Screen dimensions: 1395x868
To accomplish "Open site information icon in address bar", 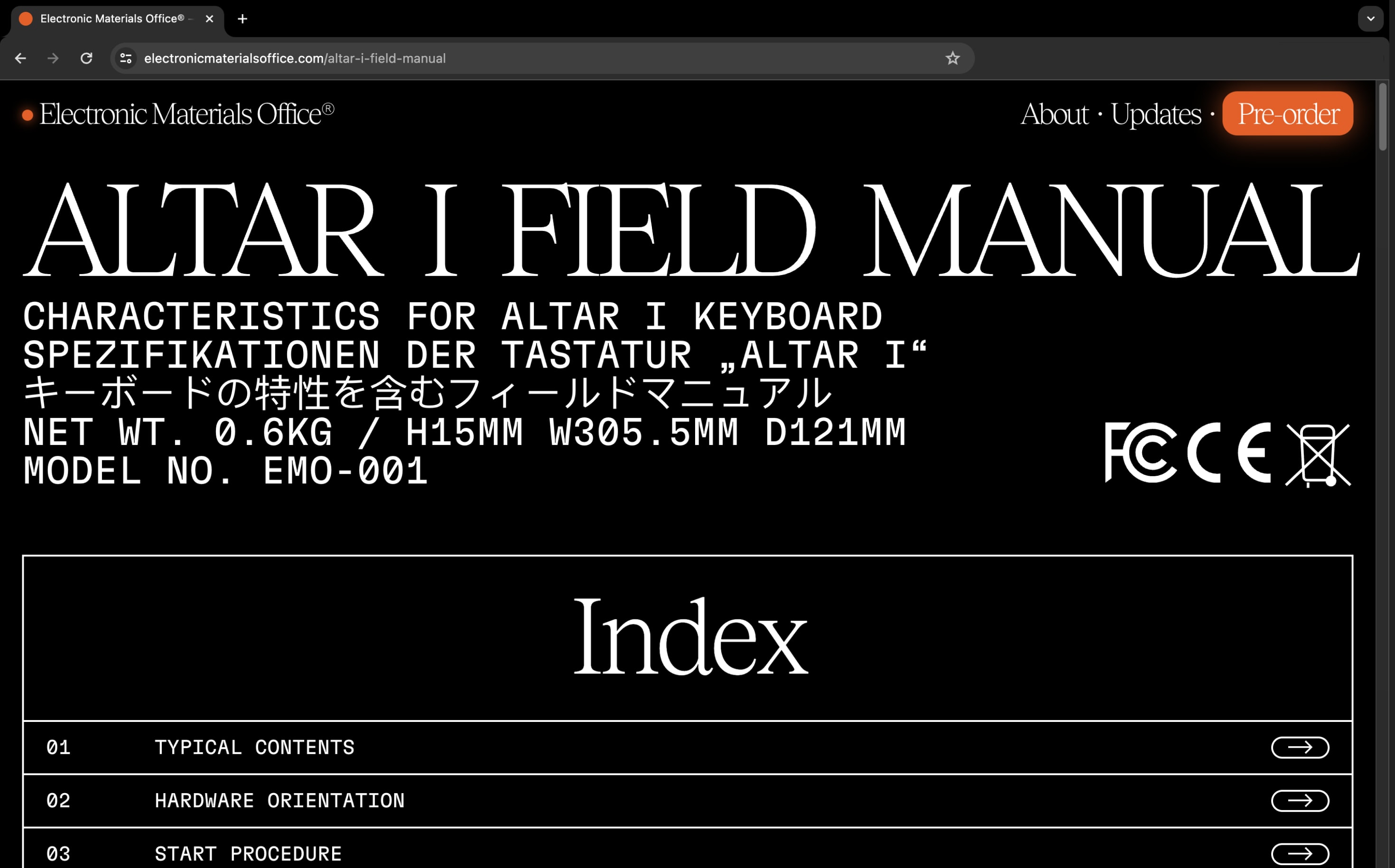I will [x=126, y=58].
